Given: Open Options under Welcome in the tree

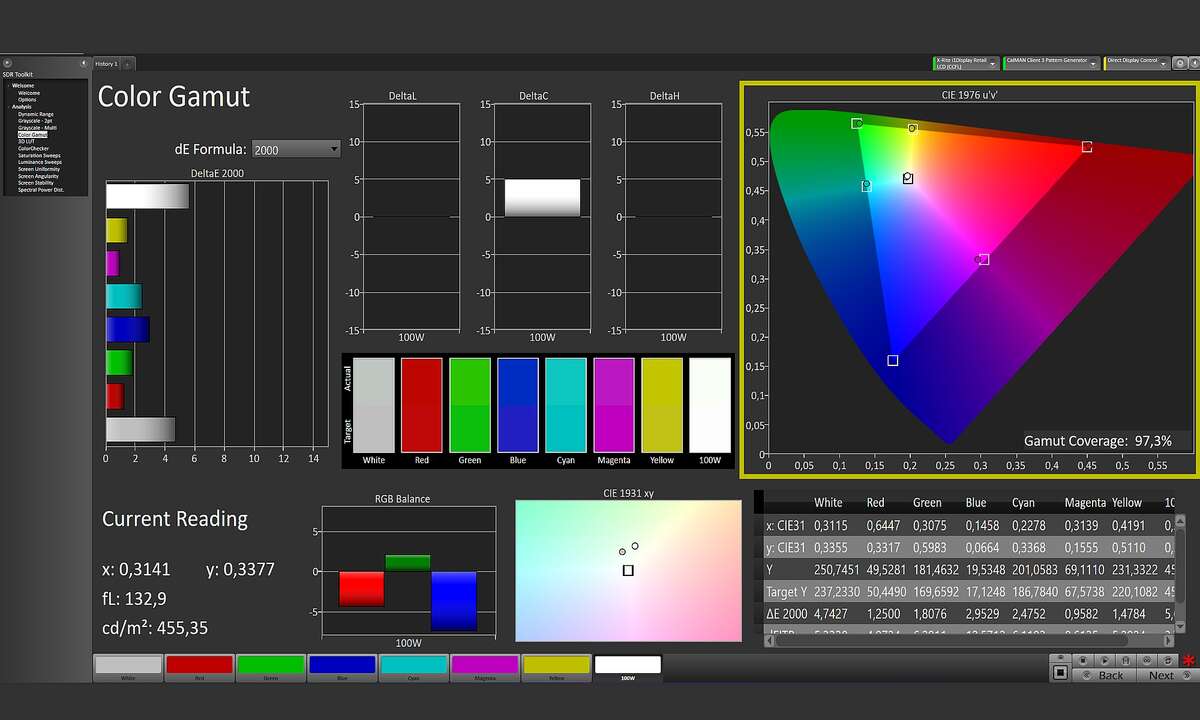Looking at the screenshot, I should click(27, 100).
